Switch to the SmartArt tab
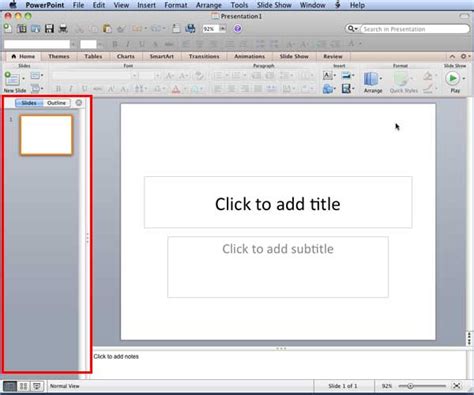Viewport: 474px width, 395px height. [x=162, y=56]
